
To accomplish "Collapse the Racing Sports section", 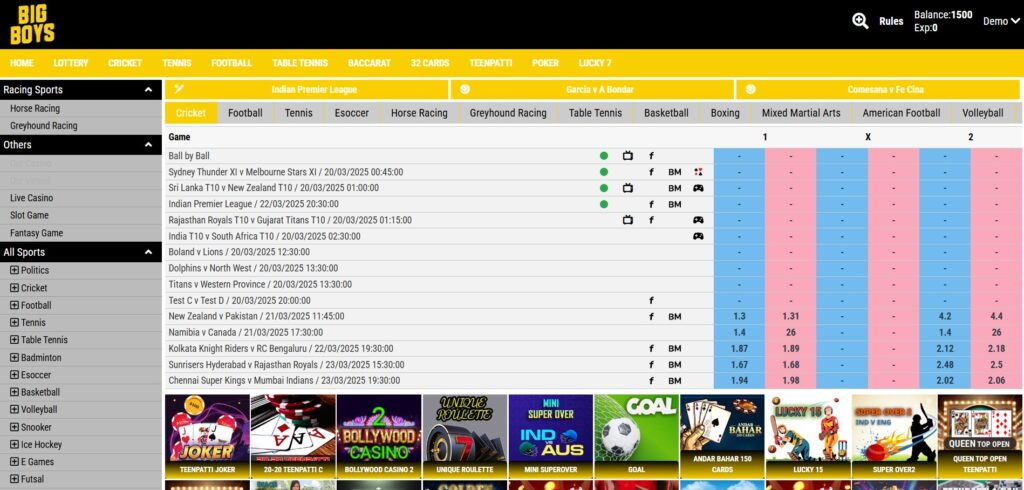I will tap(149, 90).
